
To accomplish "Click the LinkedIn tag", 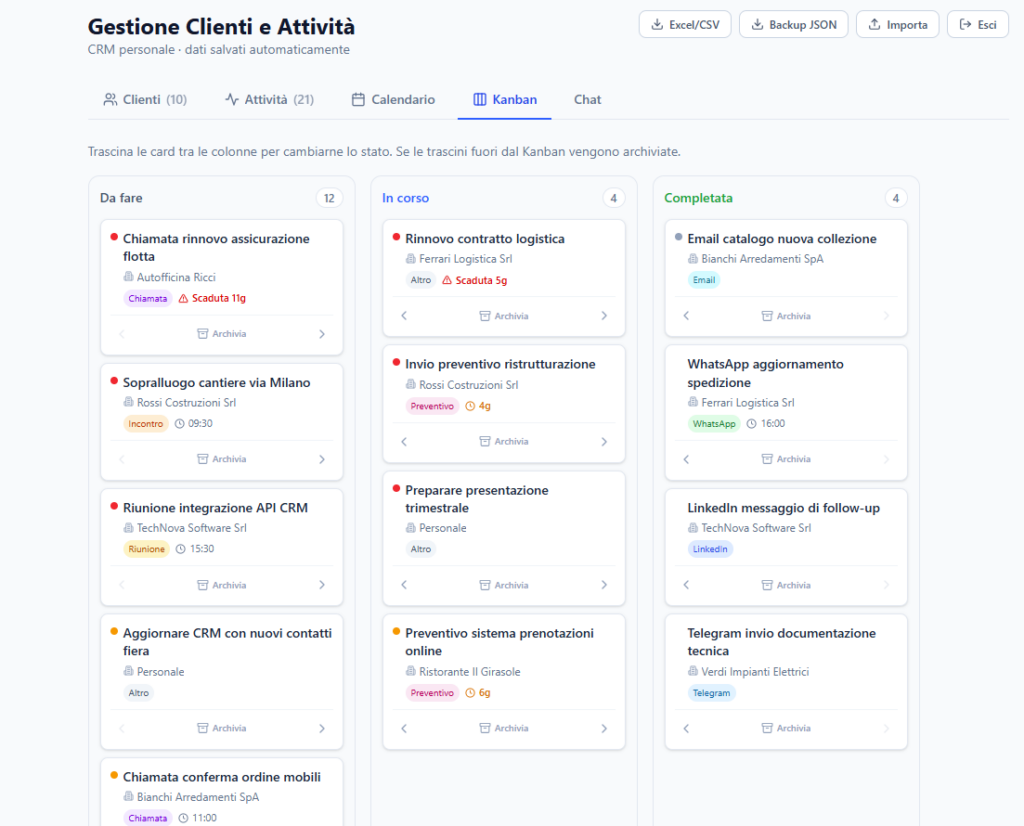I will pos(710,549).
